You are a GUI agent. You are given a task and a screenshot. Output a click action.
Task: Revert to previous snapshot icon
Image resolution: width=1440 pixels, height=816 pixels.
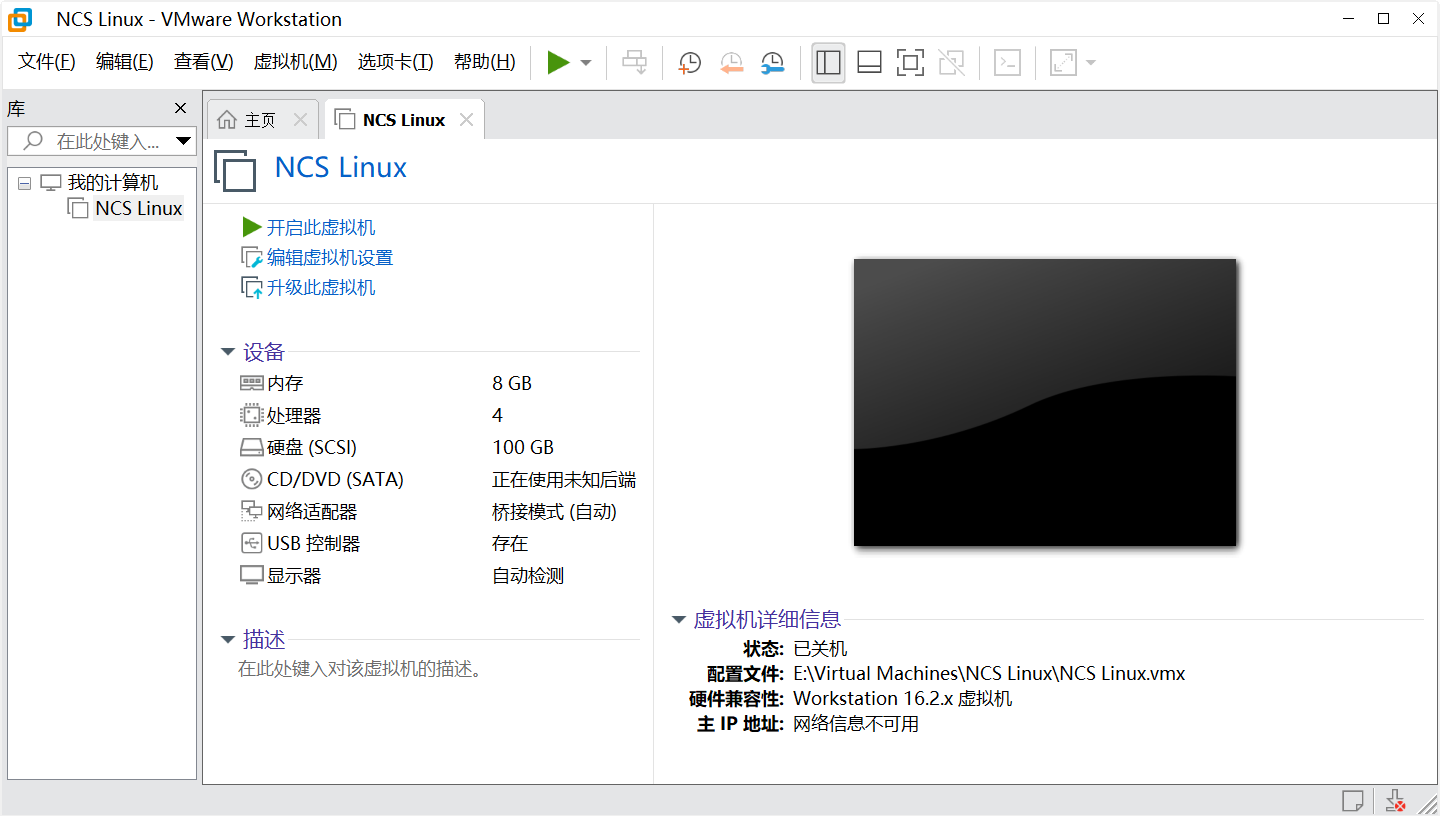(x=732, y=63)
